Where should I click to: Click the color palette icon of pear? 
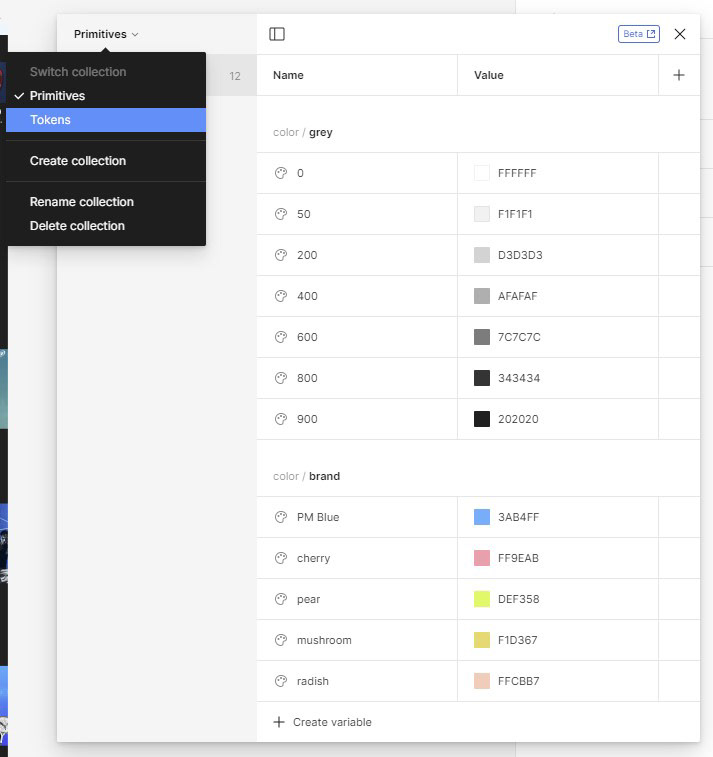tap(281, 600)
